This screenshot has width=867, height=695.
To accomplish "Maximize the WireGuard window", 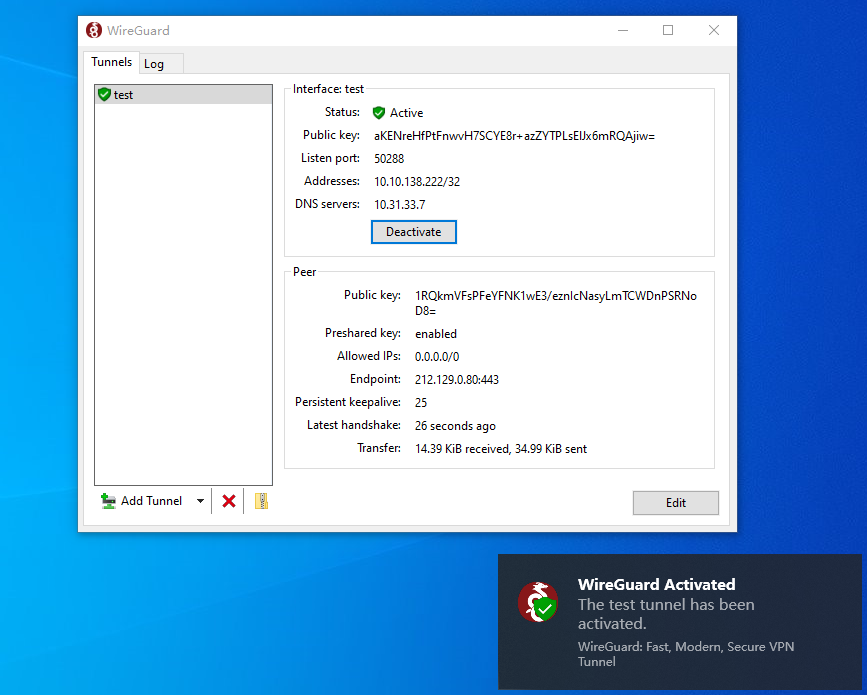I will tap(668, 30).
